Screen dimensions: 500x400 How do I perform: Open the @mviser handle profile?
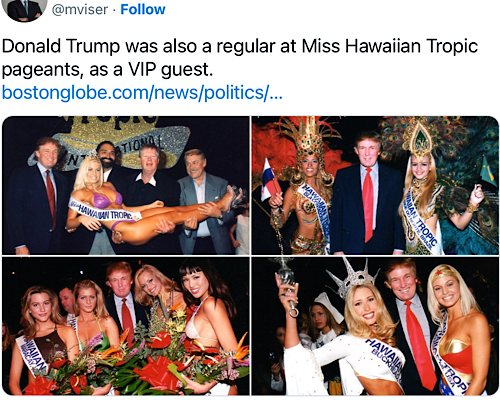[80, 9]
